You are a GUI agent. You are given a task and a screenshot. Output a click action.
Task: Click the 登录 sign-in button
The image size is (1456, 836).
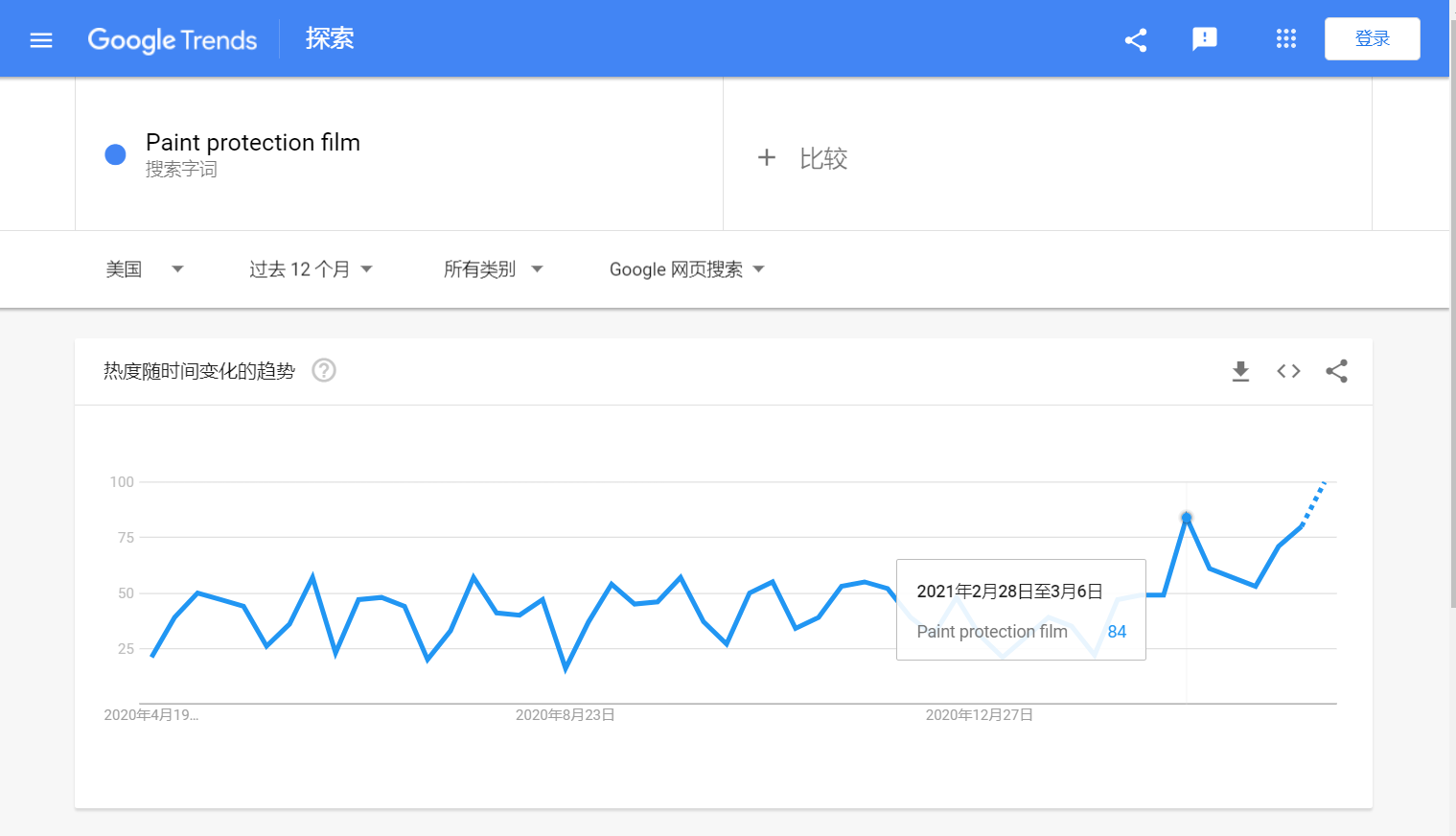point(1372,39)
